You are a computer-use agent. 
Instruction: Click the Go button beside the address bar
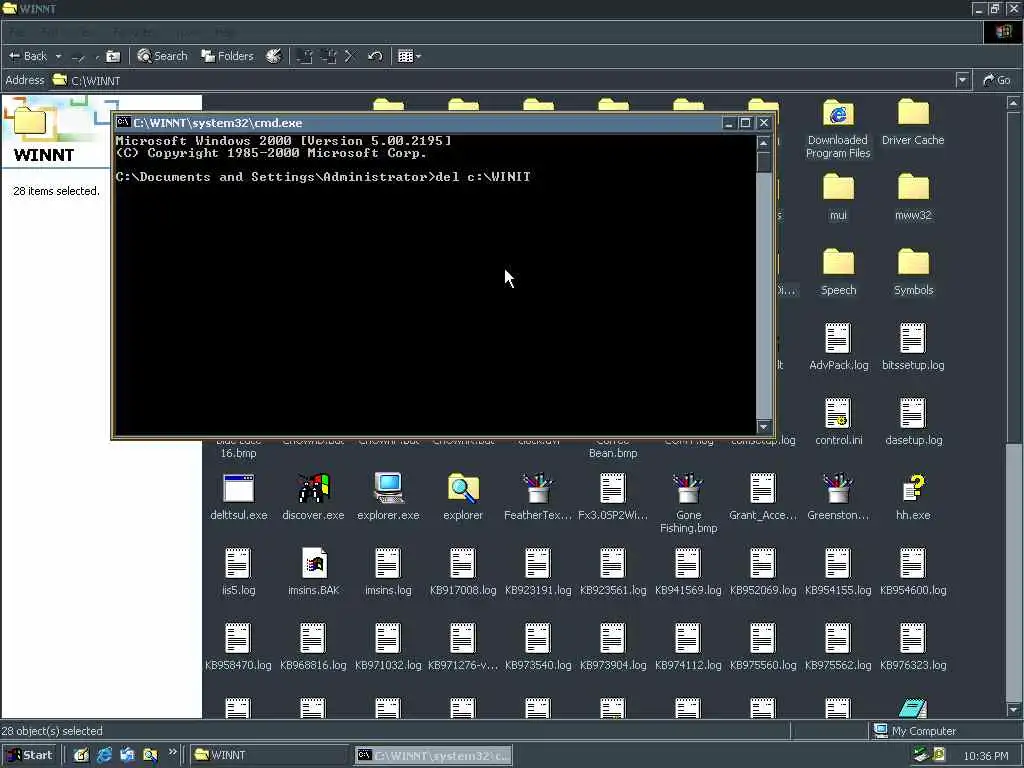point(997,80)
